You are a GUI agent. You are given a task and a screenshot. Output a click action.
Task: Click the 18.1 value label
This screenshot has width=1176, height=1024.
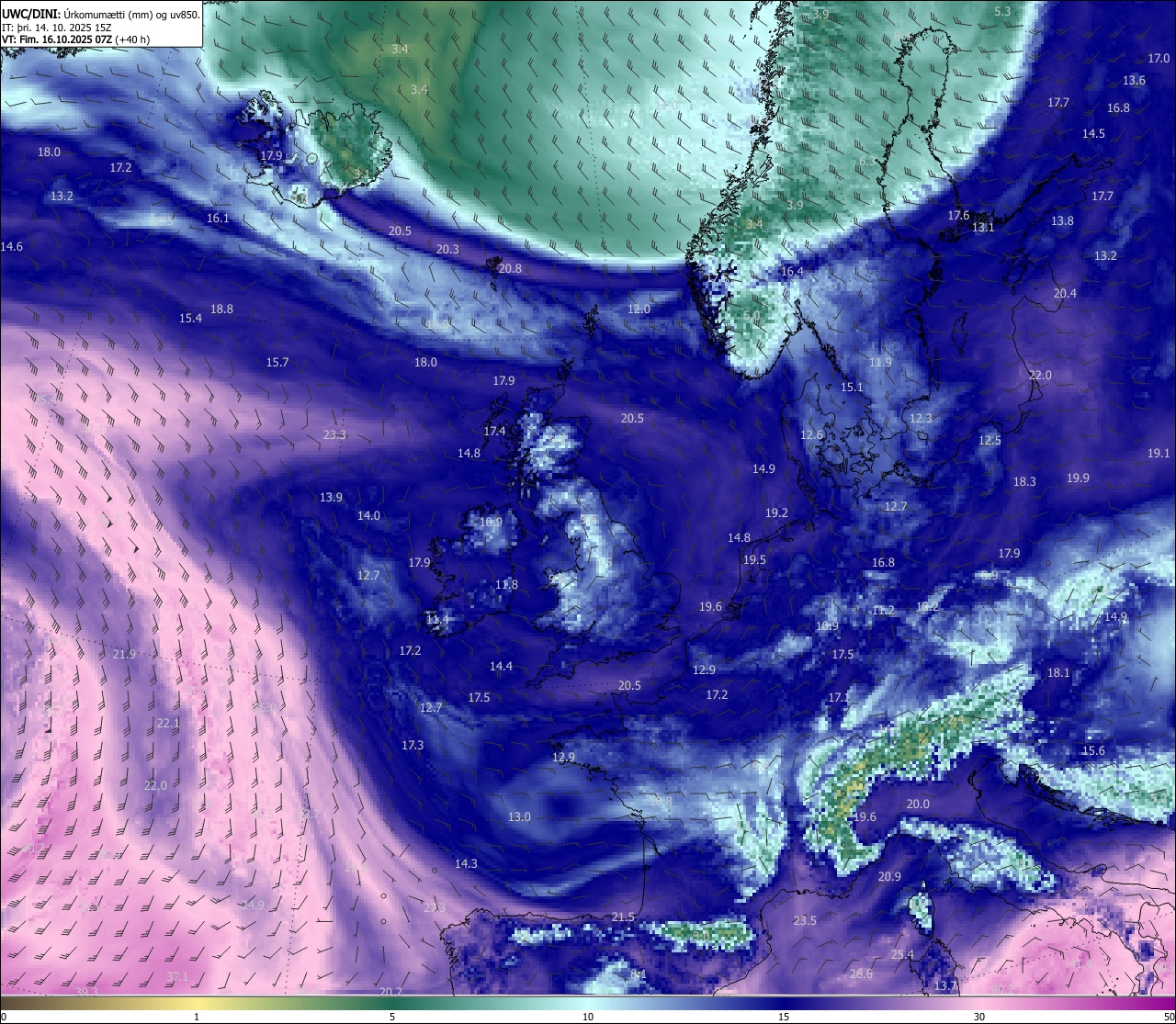[x=1058, y=672]
